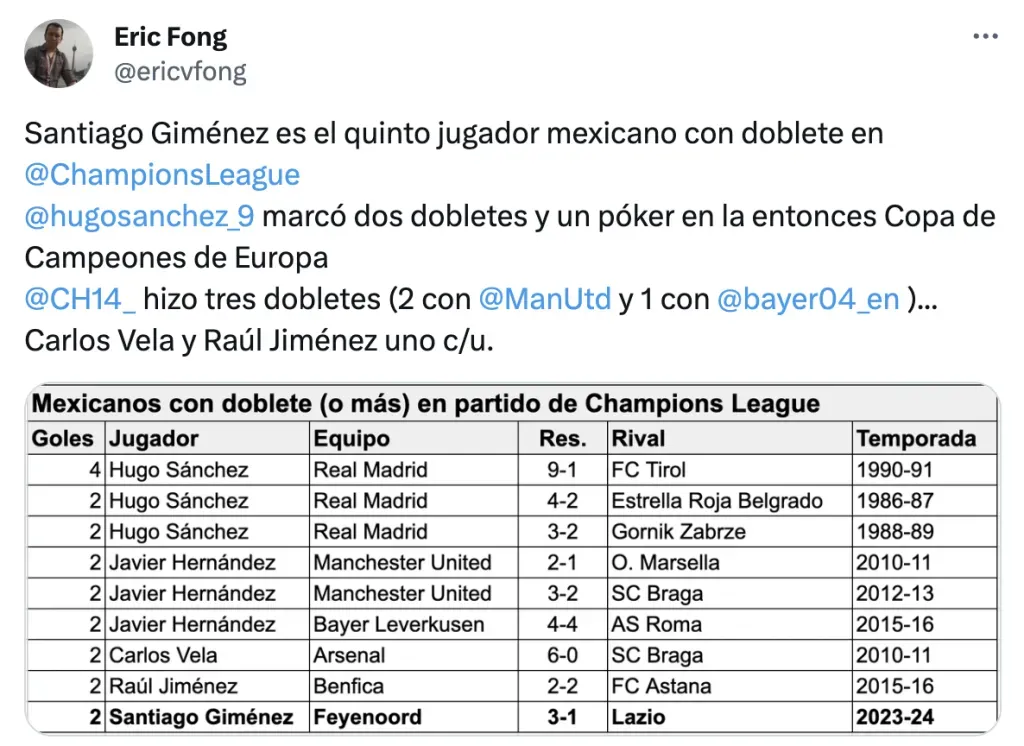The height and width of the screenshot is (746, 1024).
Task: Select the Santiago Giménez cell
Action: coord(201,717)
